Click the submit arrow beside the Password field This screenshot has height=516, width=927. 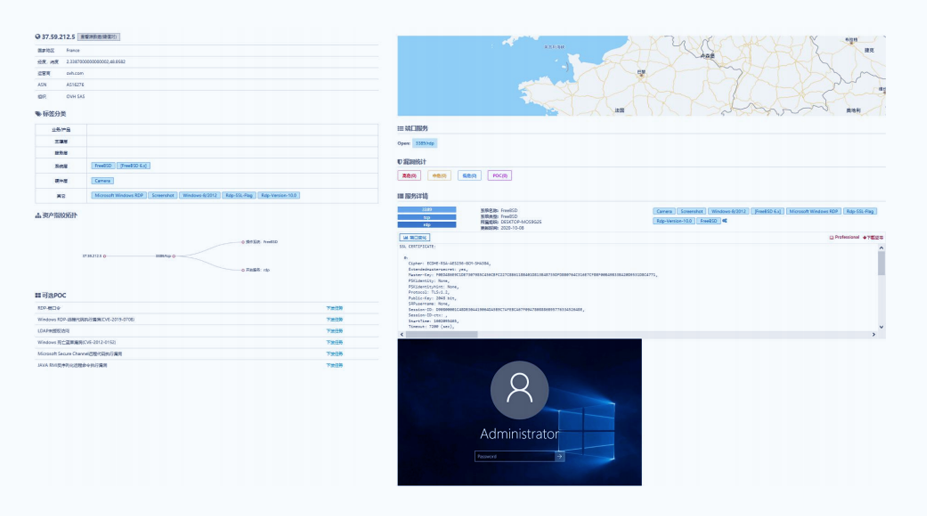559,456
